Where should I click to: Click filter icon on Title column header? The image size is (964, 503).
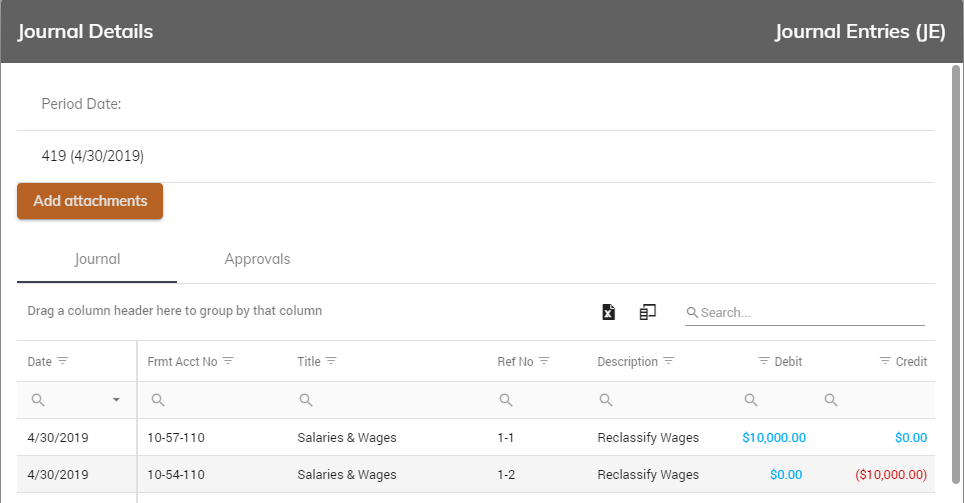click(331, 361)
